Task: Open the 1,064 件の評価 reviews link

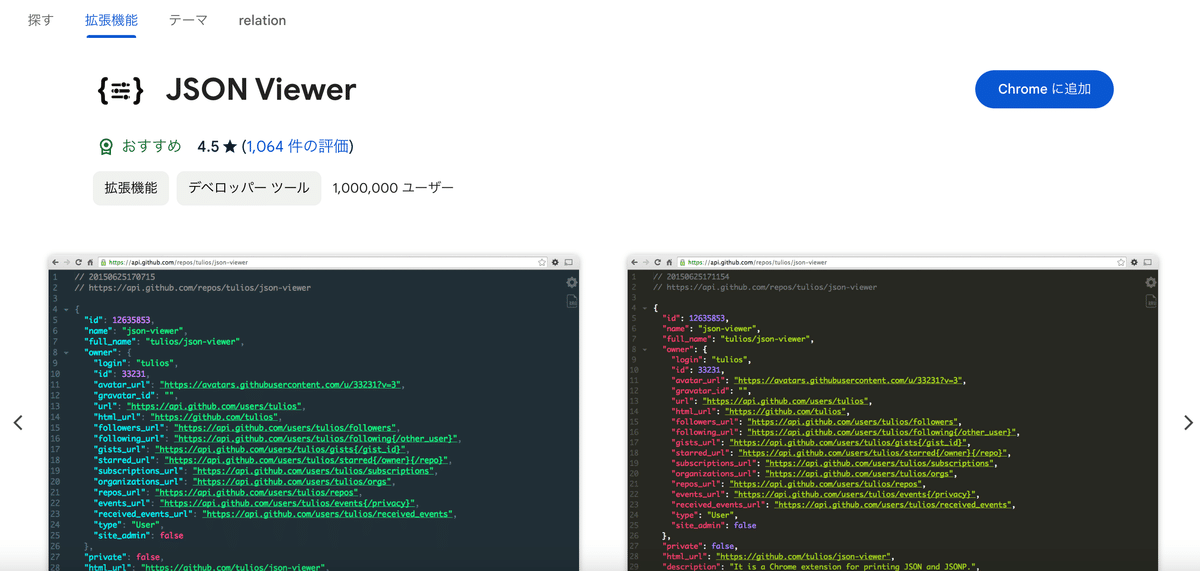Action: 298,146
